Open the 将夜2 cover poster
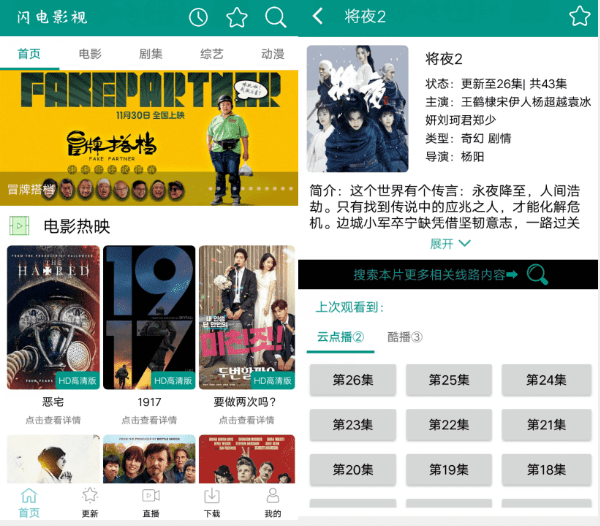This screenshot has width=600, height=526. pyautogui.click(x=357, y=109)
